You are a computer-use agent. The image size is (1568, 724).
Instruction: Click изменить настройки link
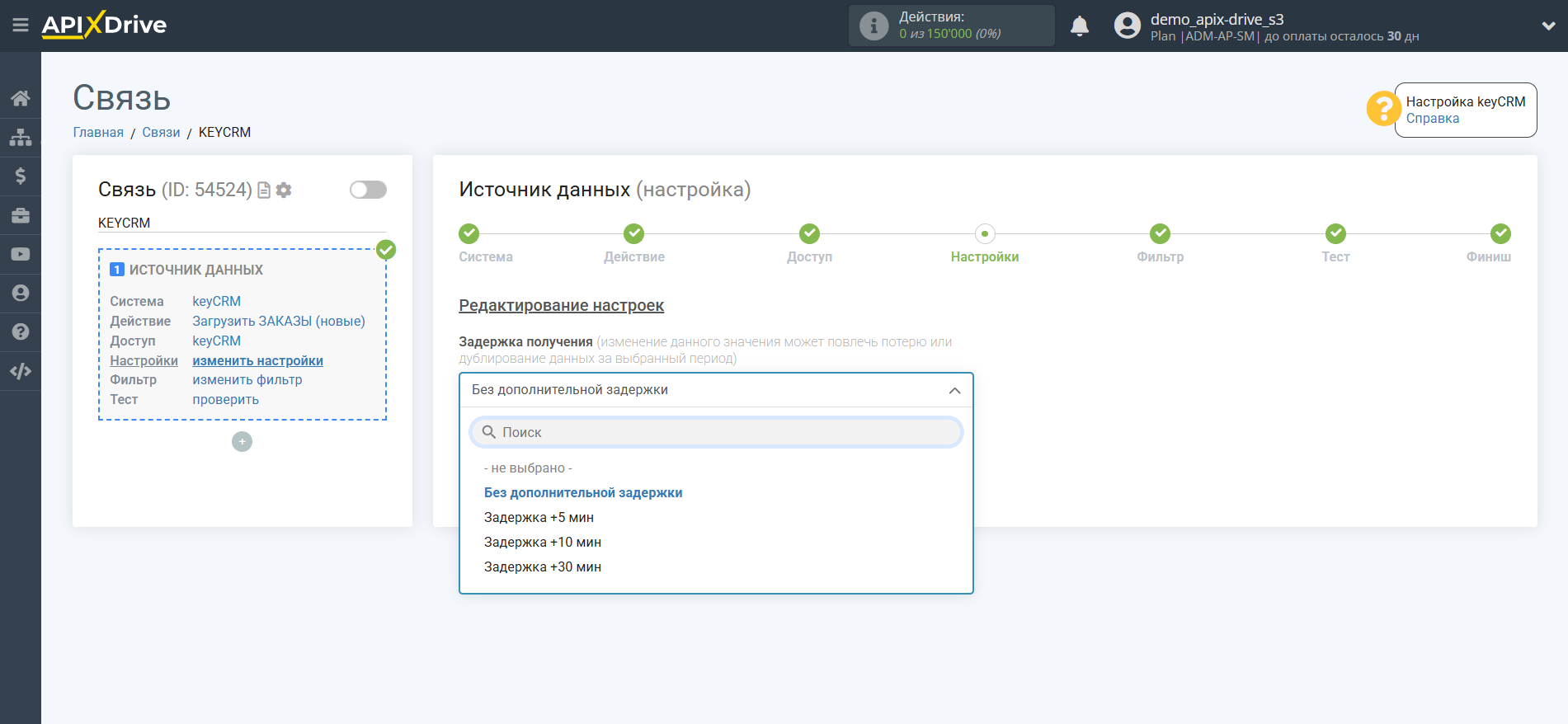(257, 361)
